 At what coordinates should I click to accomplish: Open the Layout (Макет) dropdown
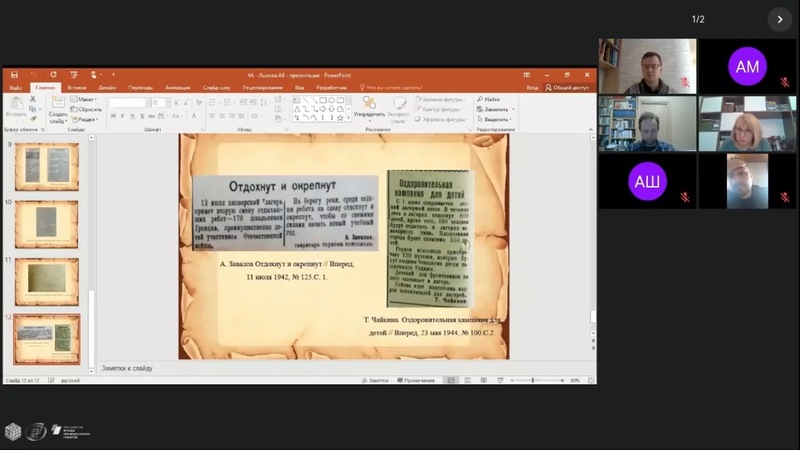click(86, 99)
